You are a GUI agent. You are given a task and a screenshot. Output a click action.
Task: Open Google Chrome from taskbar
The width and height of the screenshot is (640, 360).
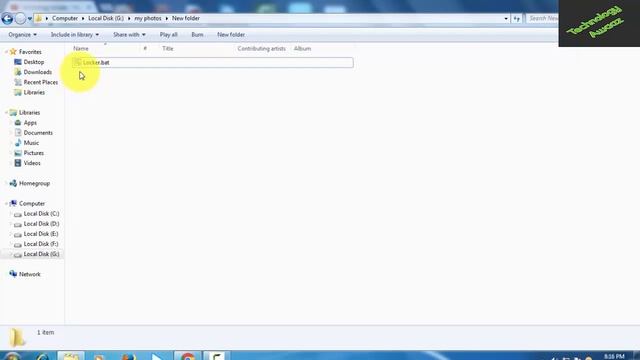pos(187,356)
